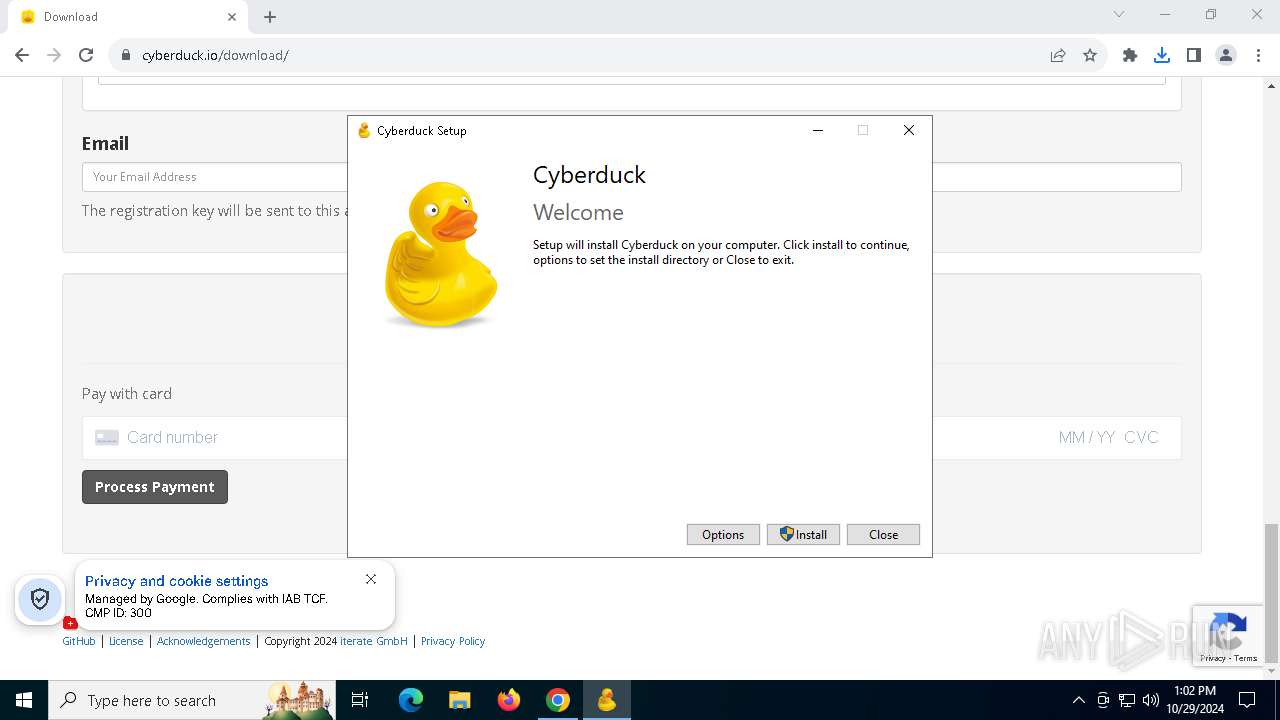The image size is (1280, 720).
Task: Share this page icon in address bar
Action: click(1058, 55)
